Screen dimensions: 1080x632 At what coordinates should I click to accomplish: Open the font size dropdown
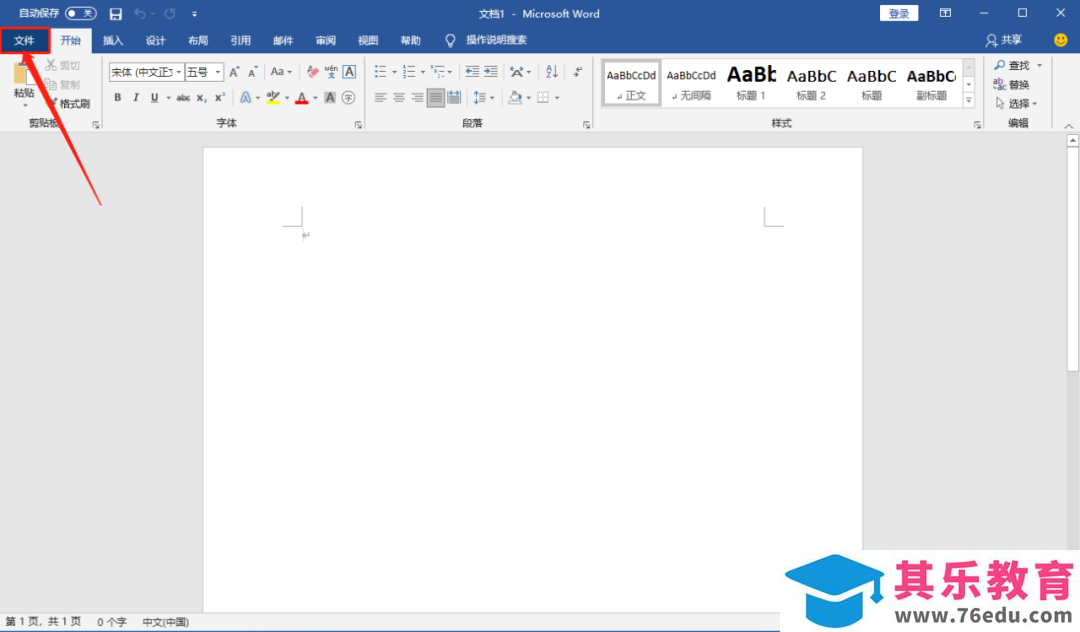click(x=218, y=72)
